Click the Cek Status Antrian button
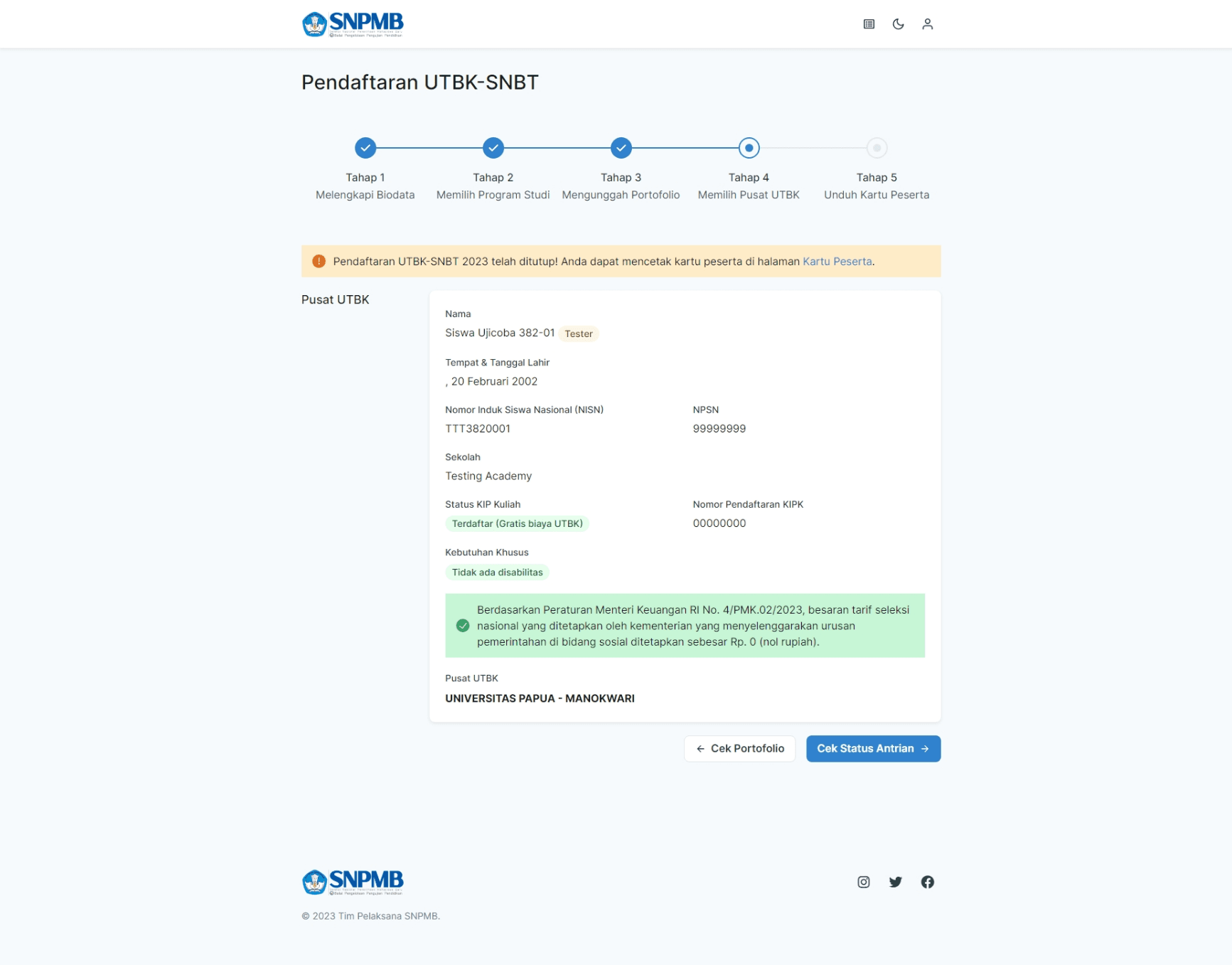Viewport: 1232px width, 965px height. (873, 748)
